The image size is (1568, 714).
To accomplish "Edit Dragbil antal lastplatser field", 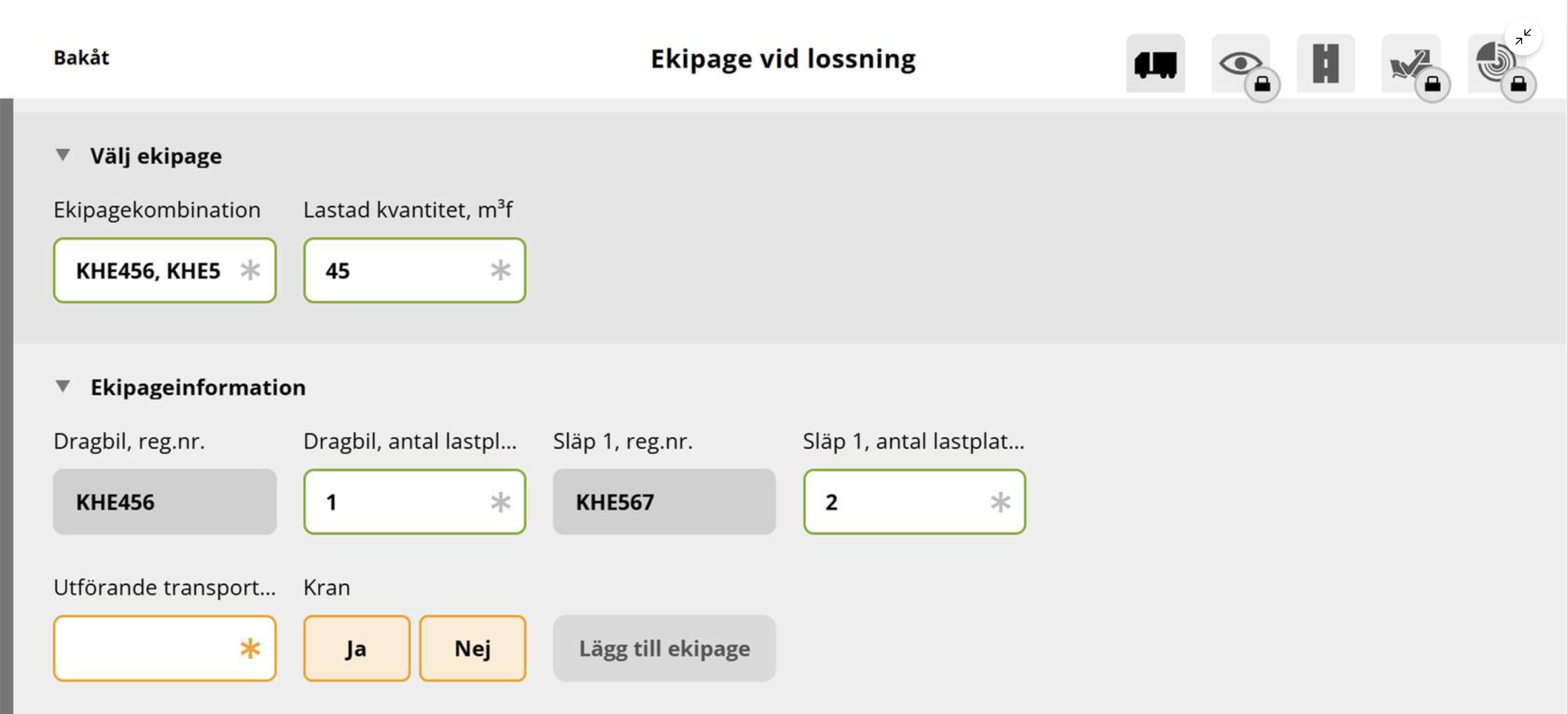I will click(x=415, y=502).
